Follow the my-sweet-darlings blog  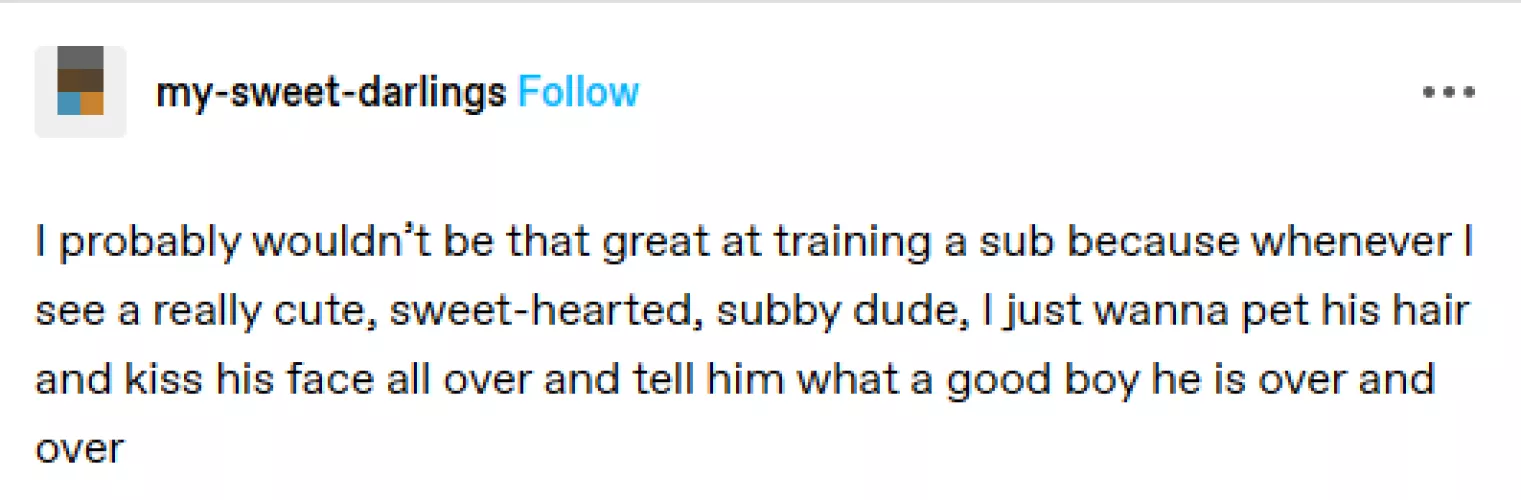578,92
